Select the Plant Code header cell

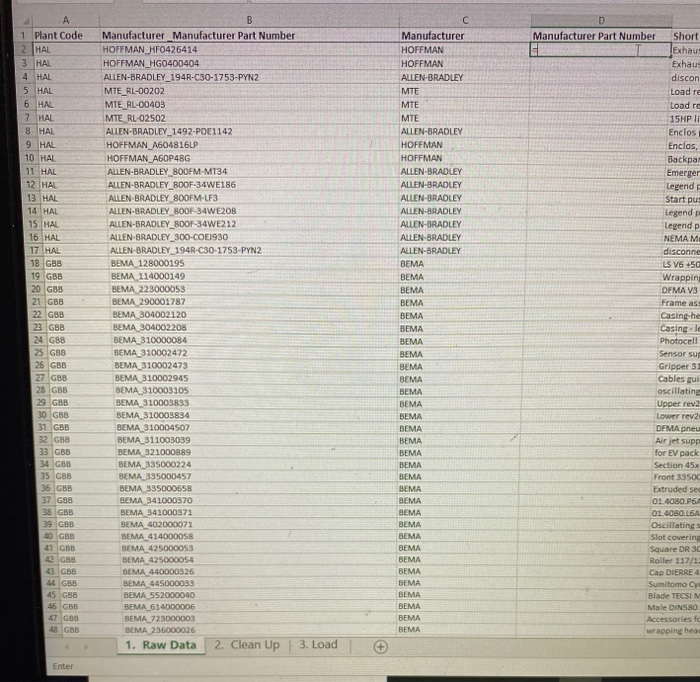(66, 35)
